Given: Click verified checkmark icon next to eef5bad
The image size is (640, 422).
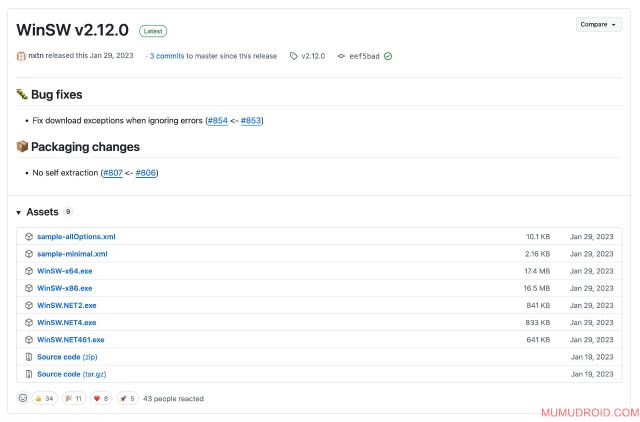Looking at the screenshot, I should point(388,56).
